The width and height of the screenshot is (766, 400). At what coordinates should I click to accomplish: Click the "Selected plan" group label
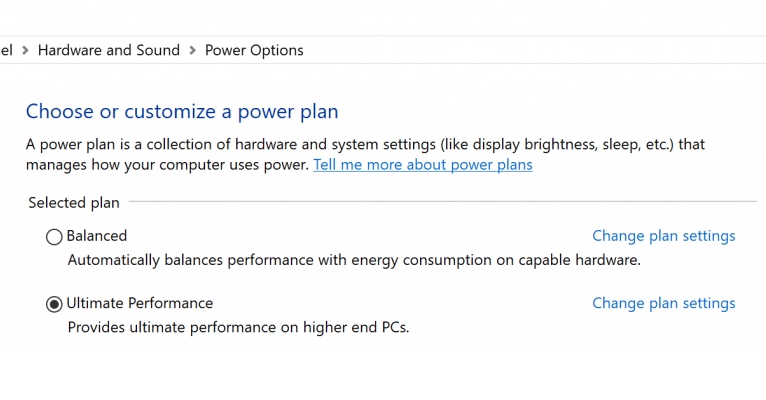tap(74, 203)
